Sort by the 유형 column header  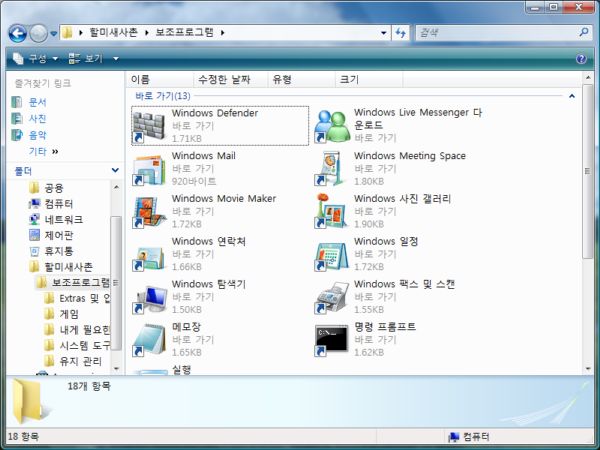click(302, 80)
